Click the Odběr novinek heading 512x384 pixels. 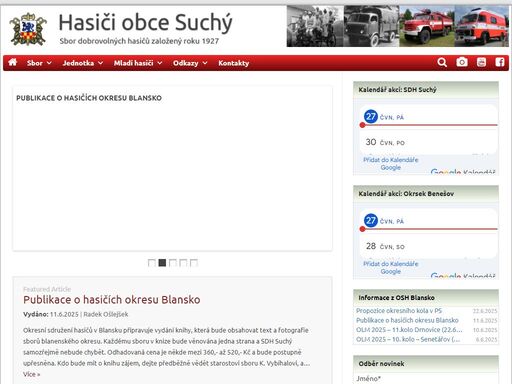tap(381, 364)
